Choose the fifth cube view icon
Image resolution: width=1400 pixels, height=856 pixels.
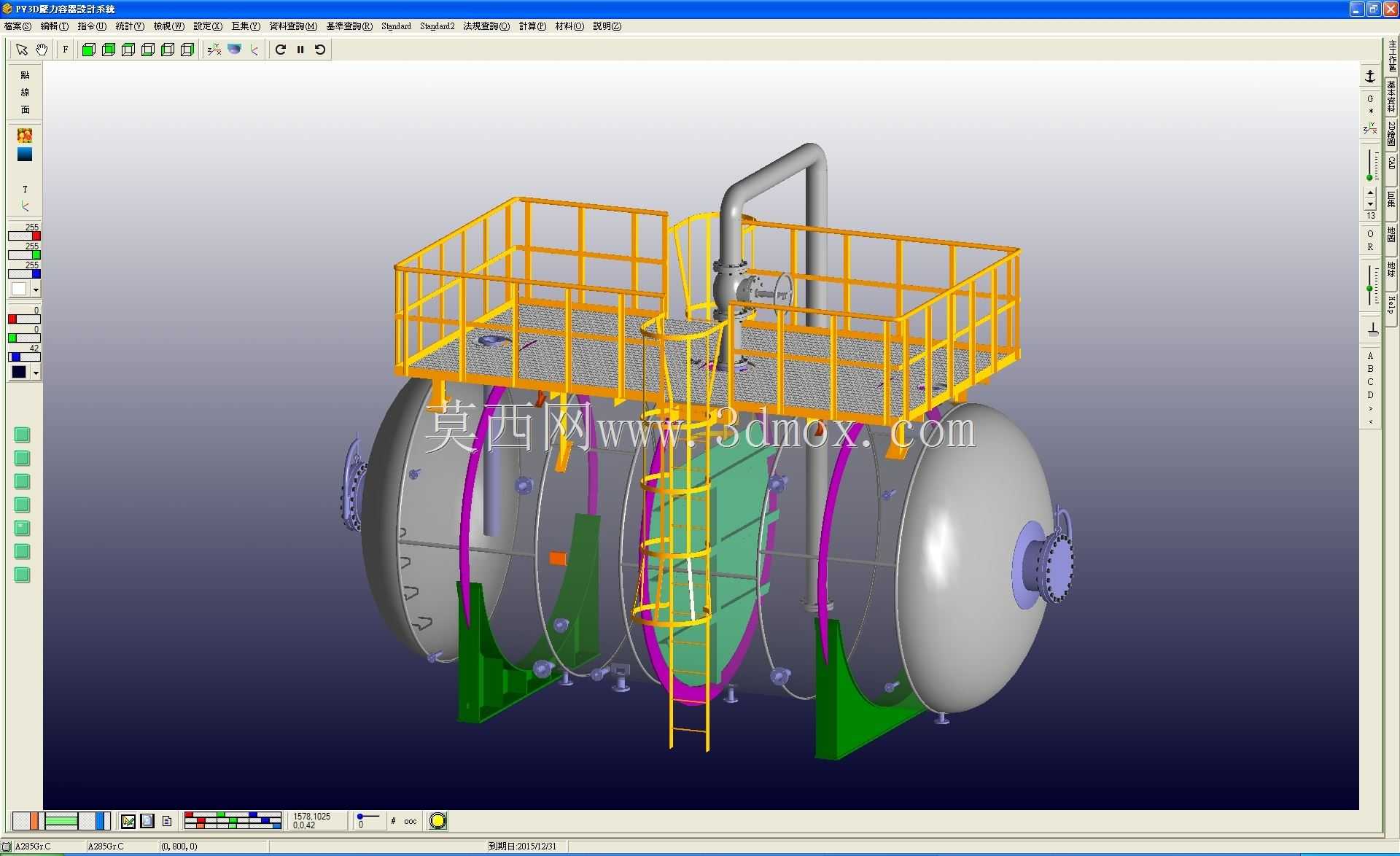(168, 50)
